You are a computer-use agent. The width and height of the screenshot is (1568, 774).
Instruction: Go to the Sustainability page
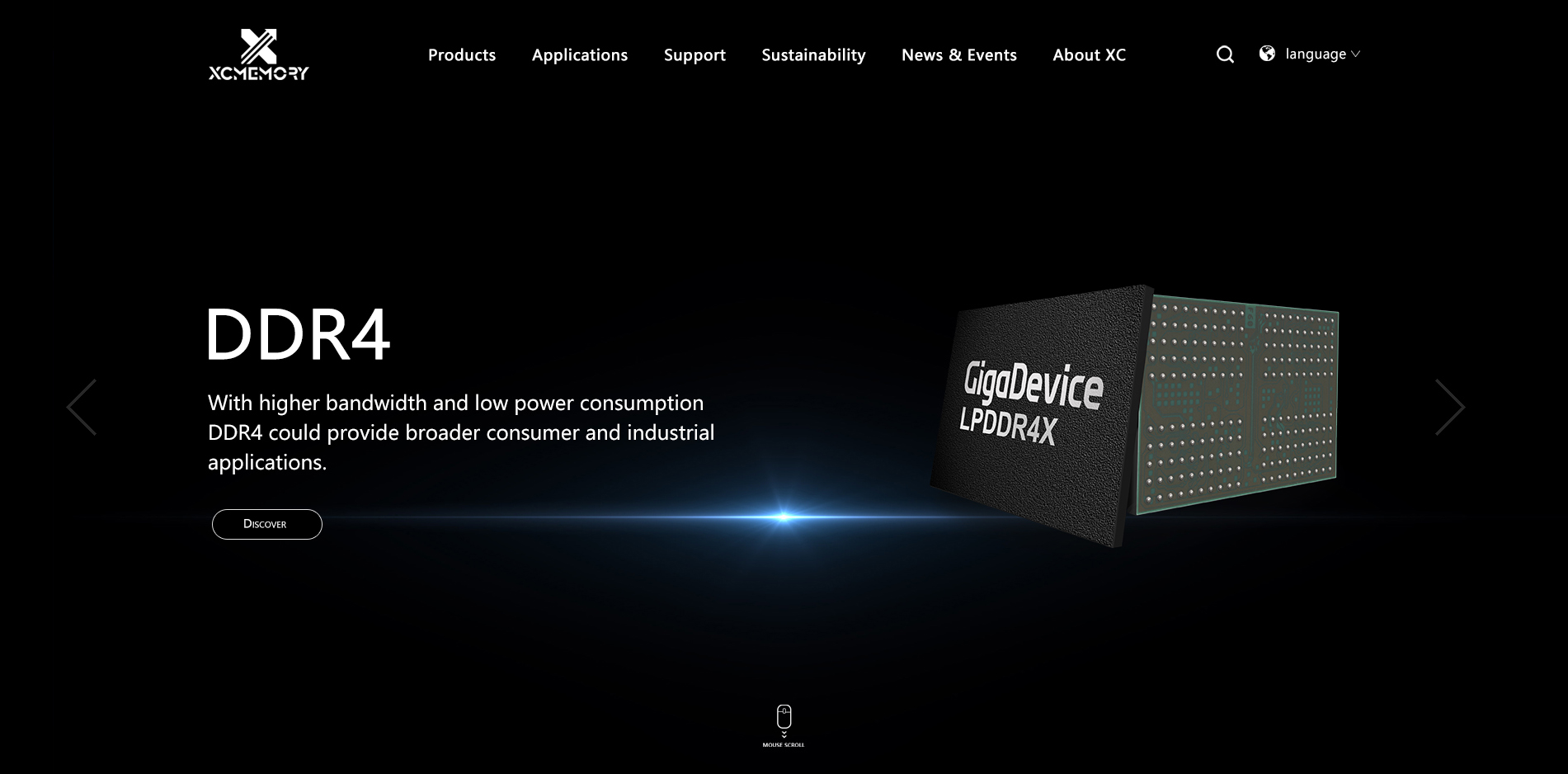pos(813,55)
